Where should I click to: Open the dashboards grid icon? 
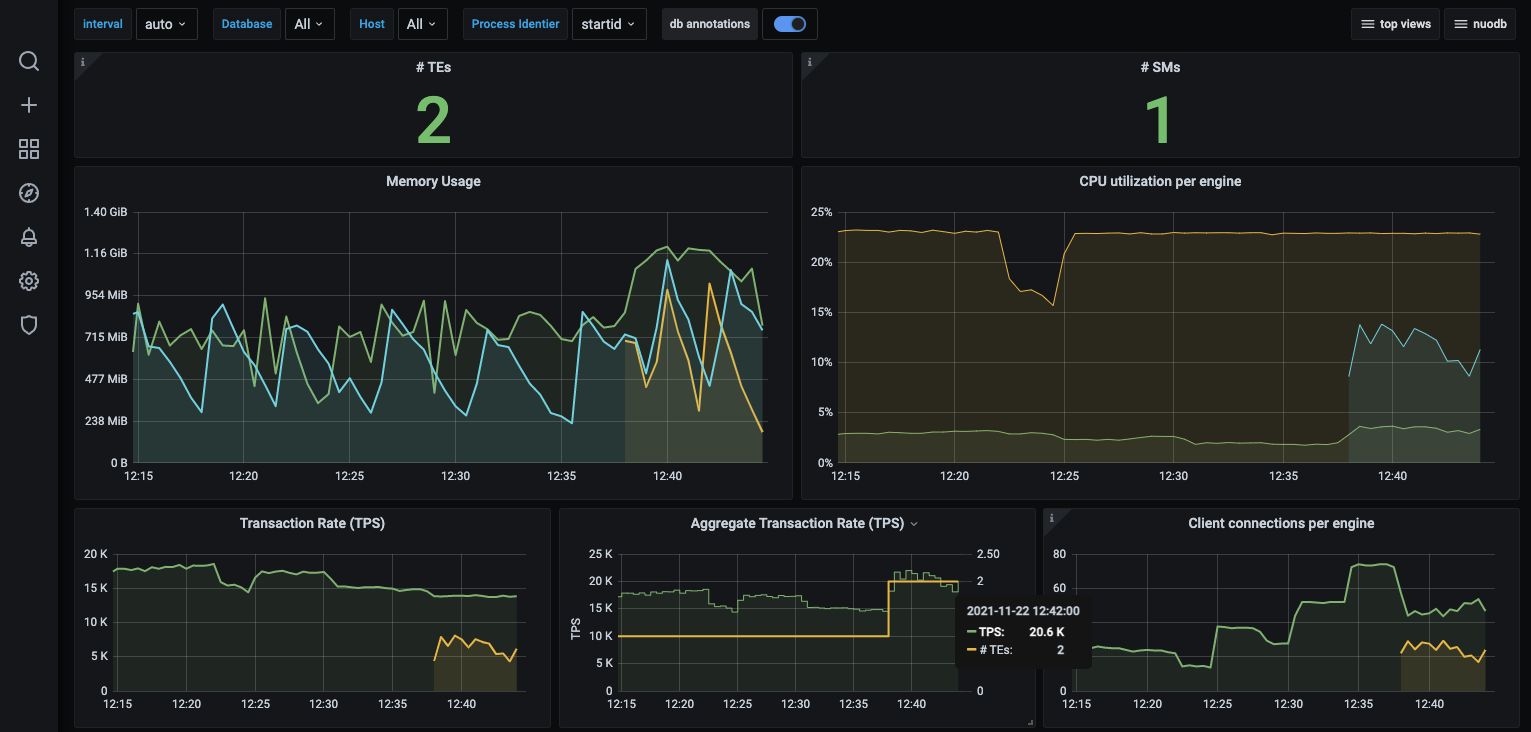(x=29, y=150)
